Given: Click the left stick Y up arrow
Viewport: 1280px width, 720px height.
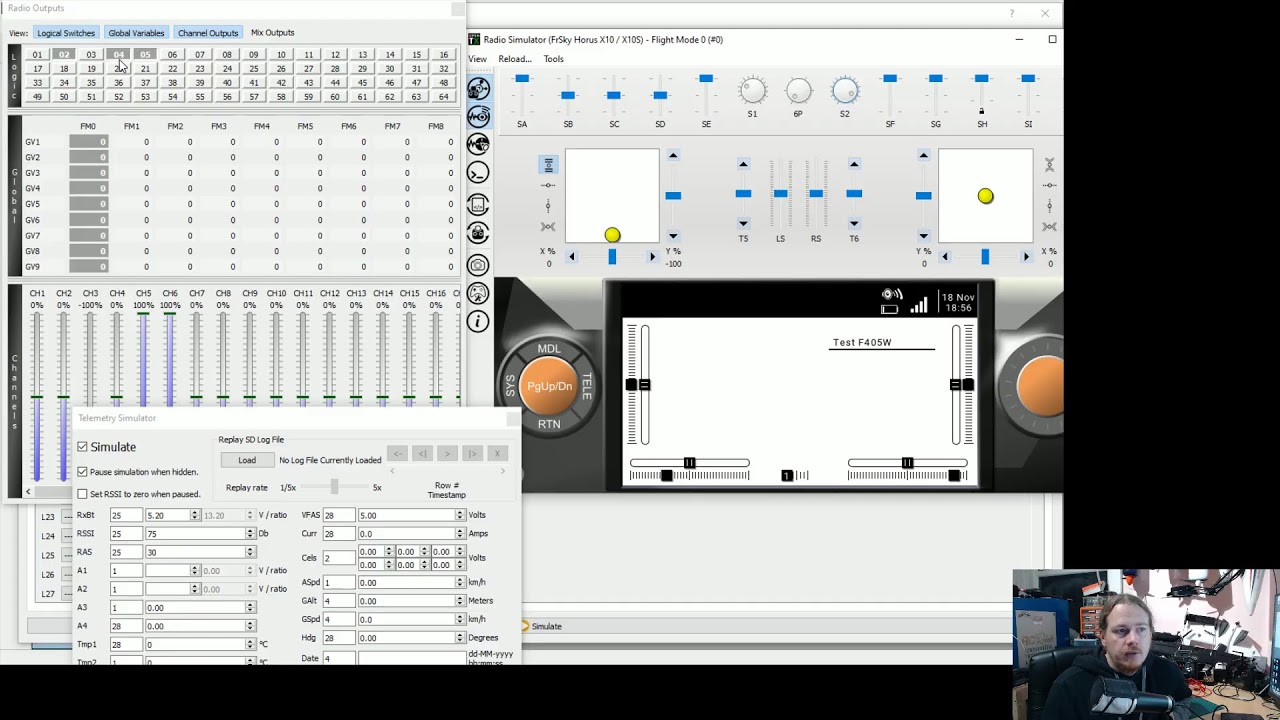Looking at the screenshot, I should coord(673,156).
